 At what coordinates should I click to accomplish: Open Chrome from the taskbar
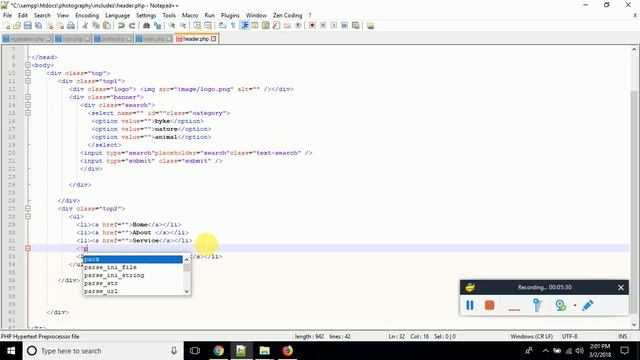[x=218, y=351]
